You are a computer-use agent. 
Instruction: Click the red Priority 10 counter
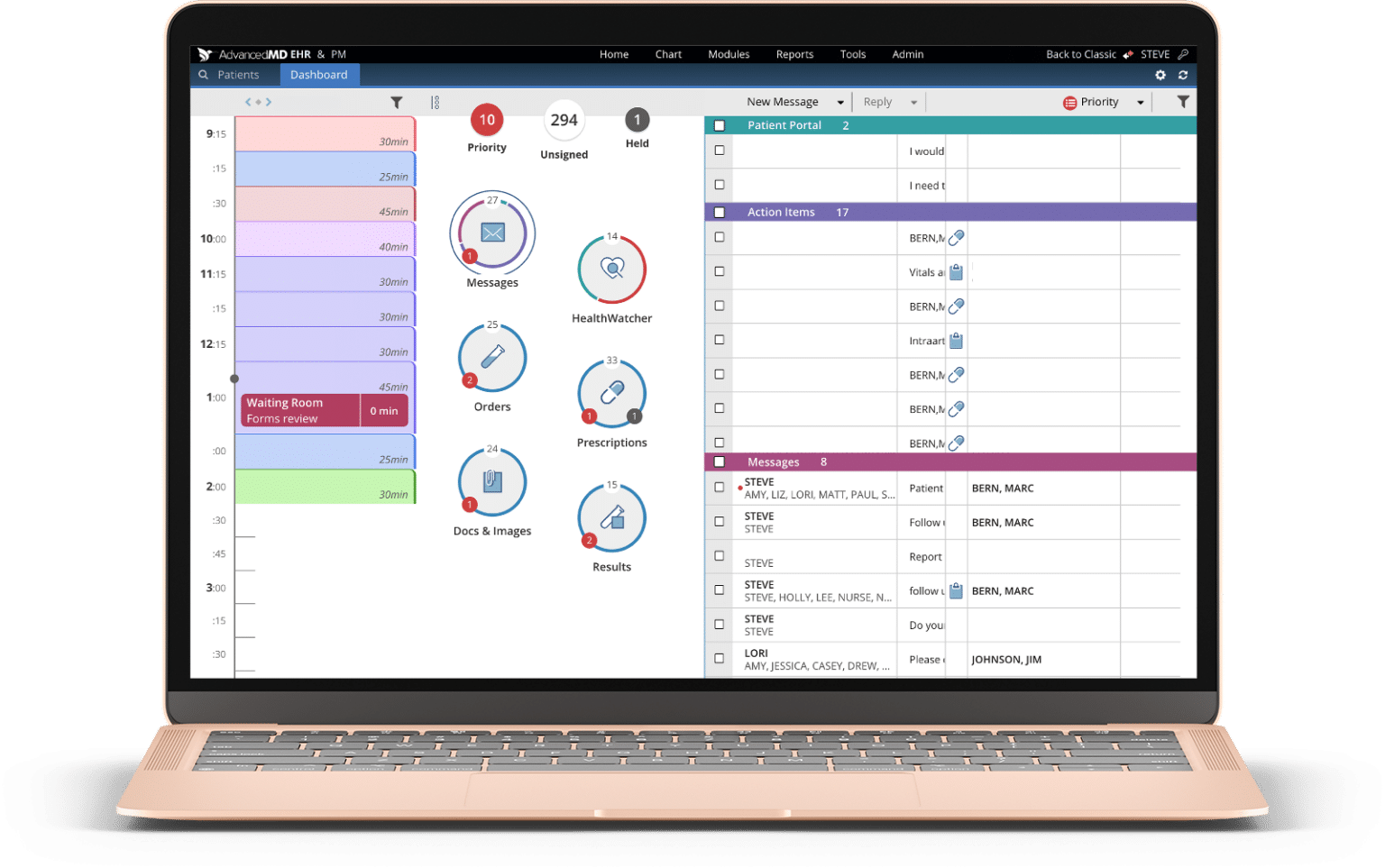(487, 120)
